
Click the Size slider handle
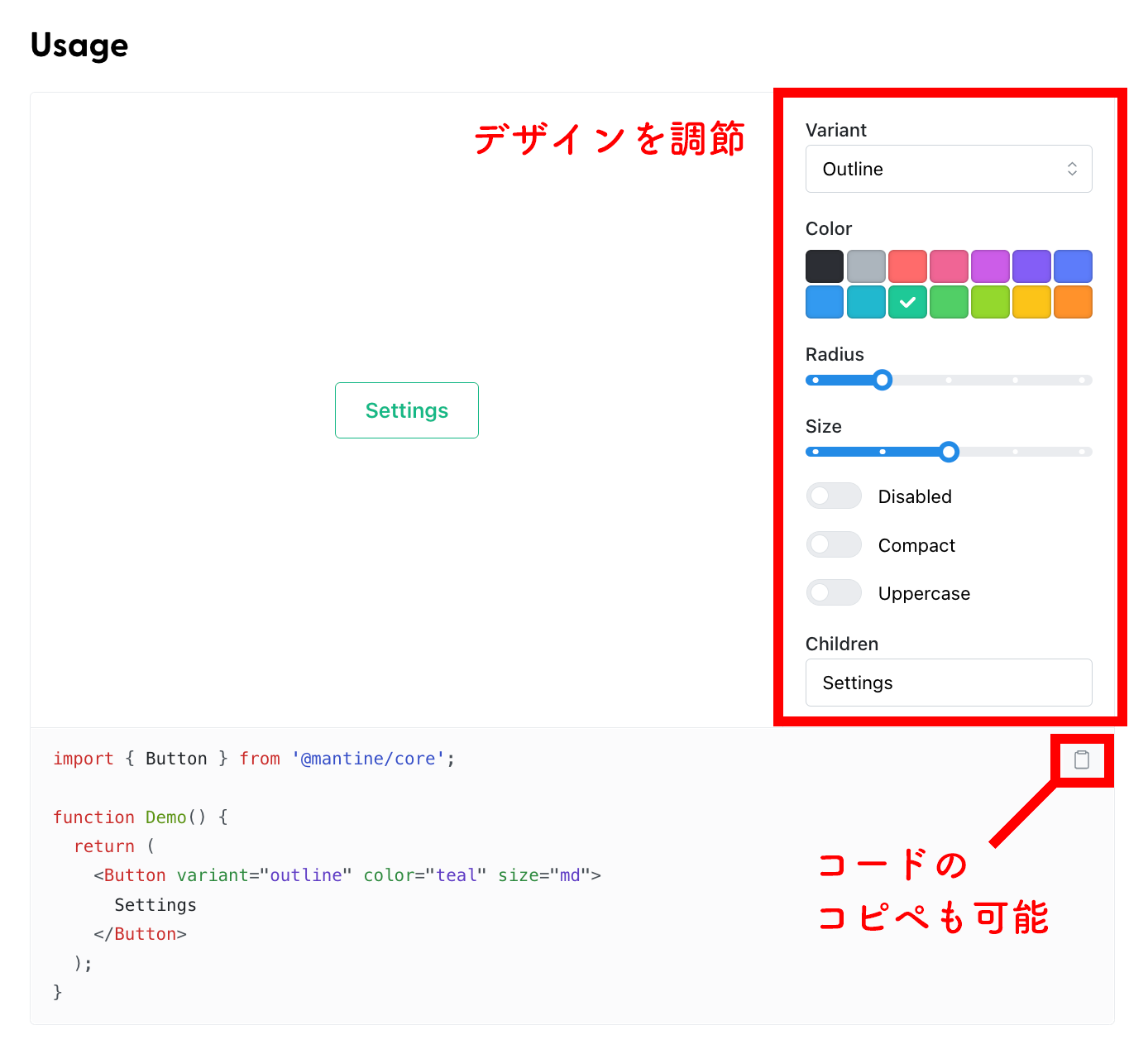pyautogui.click(x=948, y=452)
